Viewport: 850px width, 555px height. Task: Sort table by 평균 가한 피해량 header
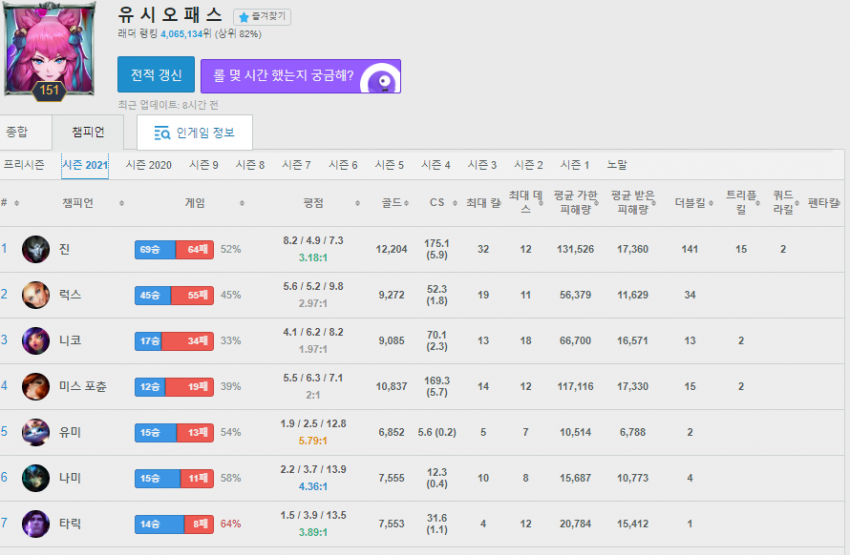pos(575,202)
